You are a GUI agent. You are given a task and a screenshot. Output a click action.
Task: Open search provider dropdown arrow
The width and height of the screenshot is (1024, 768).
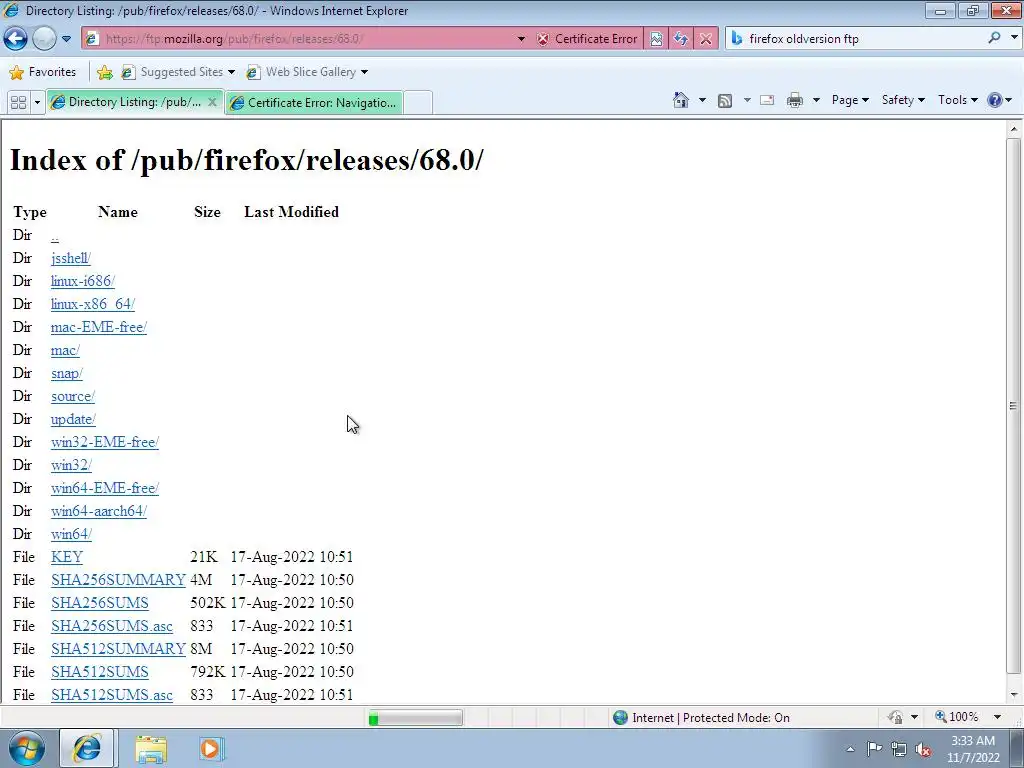pos(1014,38)
